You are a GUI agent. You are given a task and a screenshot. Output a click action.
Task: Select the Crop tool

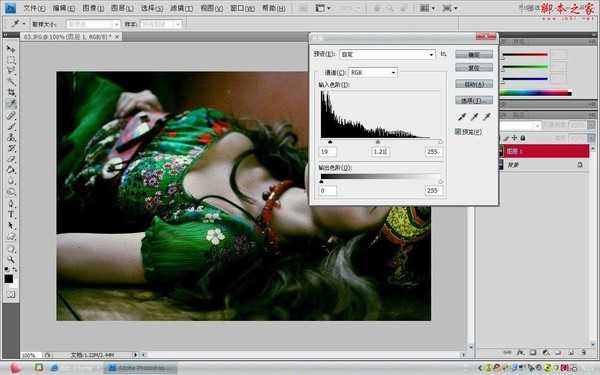(x=11, y=92)
